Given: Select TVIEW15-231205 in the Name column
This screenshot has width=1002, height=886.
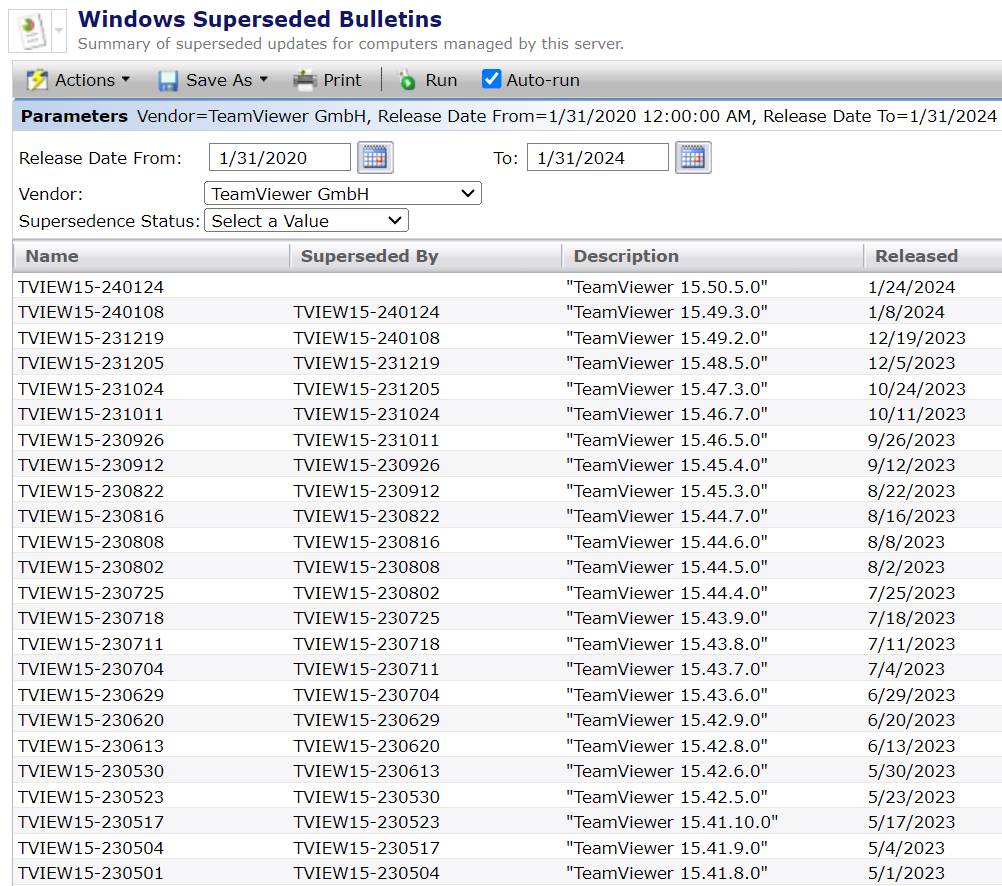Looking at the screenshot, I should tap(91, 363).
